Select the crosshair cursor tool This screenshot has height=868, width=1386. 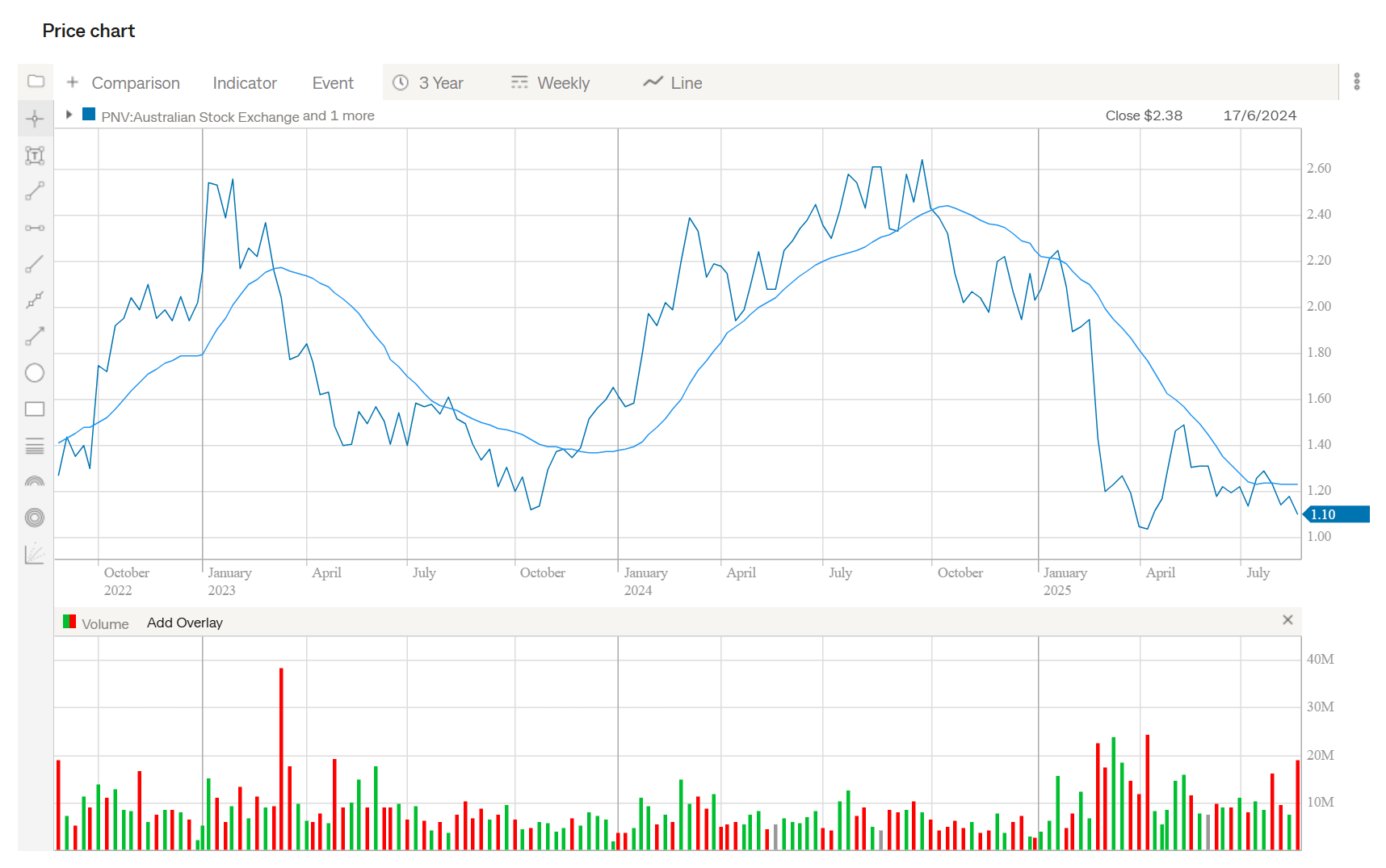coord(35,120)
